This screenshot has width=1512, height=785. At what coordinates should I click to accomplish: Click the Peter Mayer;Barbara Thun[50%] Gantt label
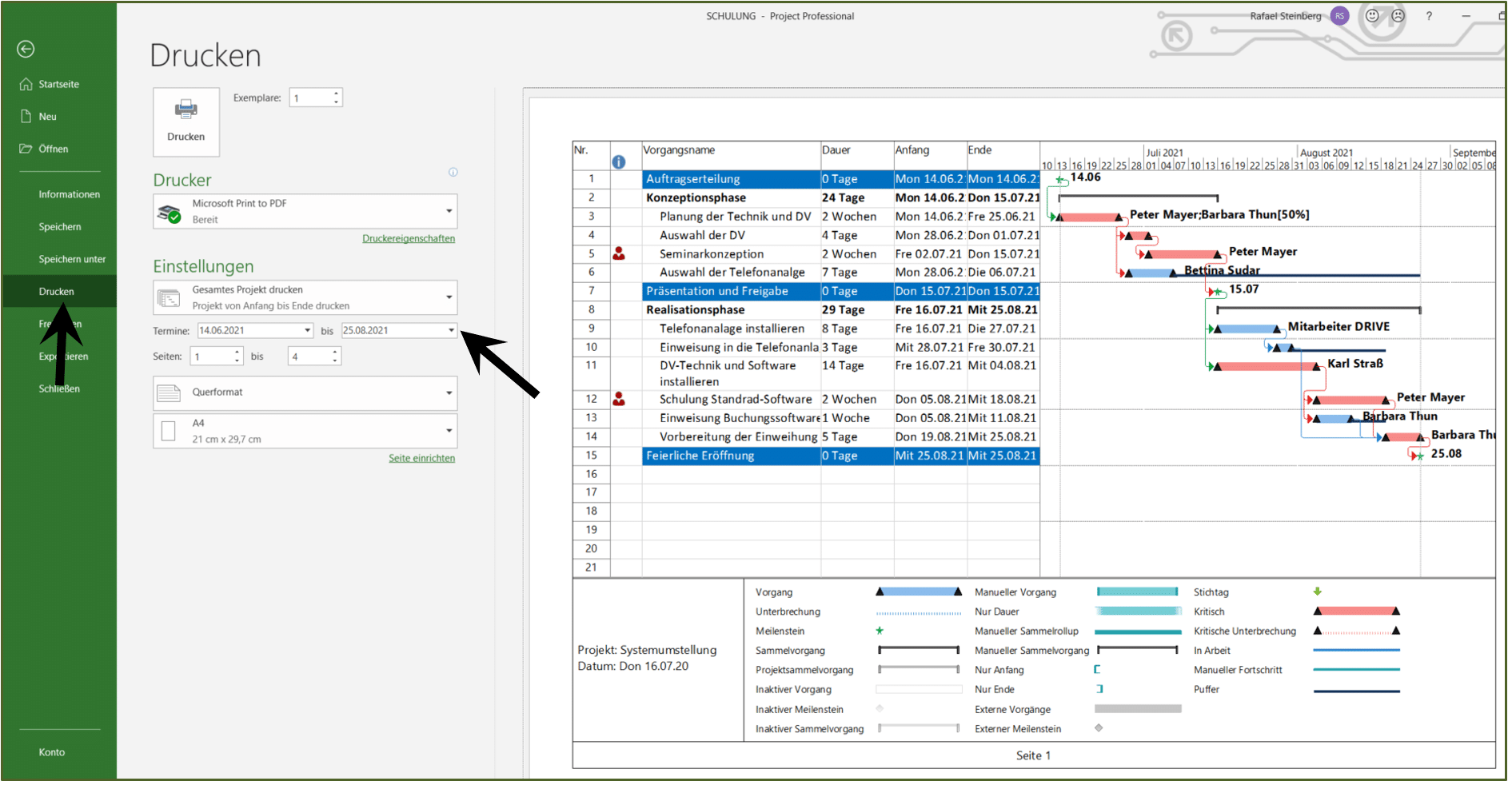click(x=1219, y=215)
